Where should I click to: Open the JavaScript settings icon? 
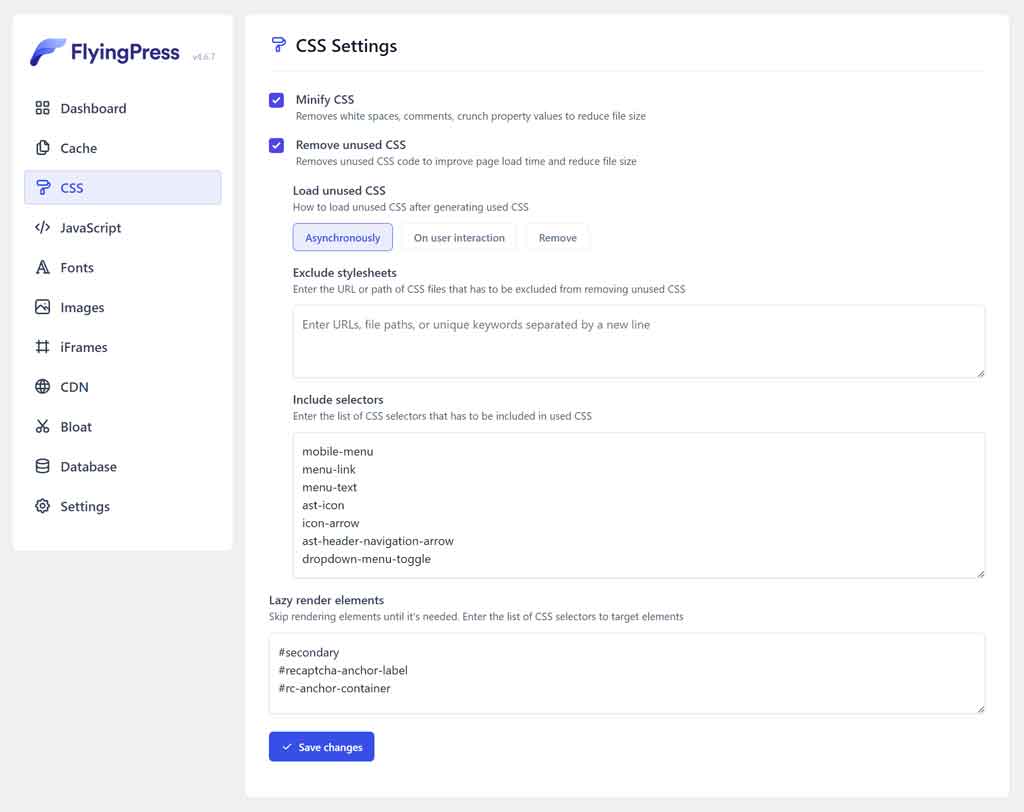click(x=42, y=228)
